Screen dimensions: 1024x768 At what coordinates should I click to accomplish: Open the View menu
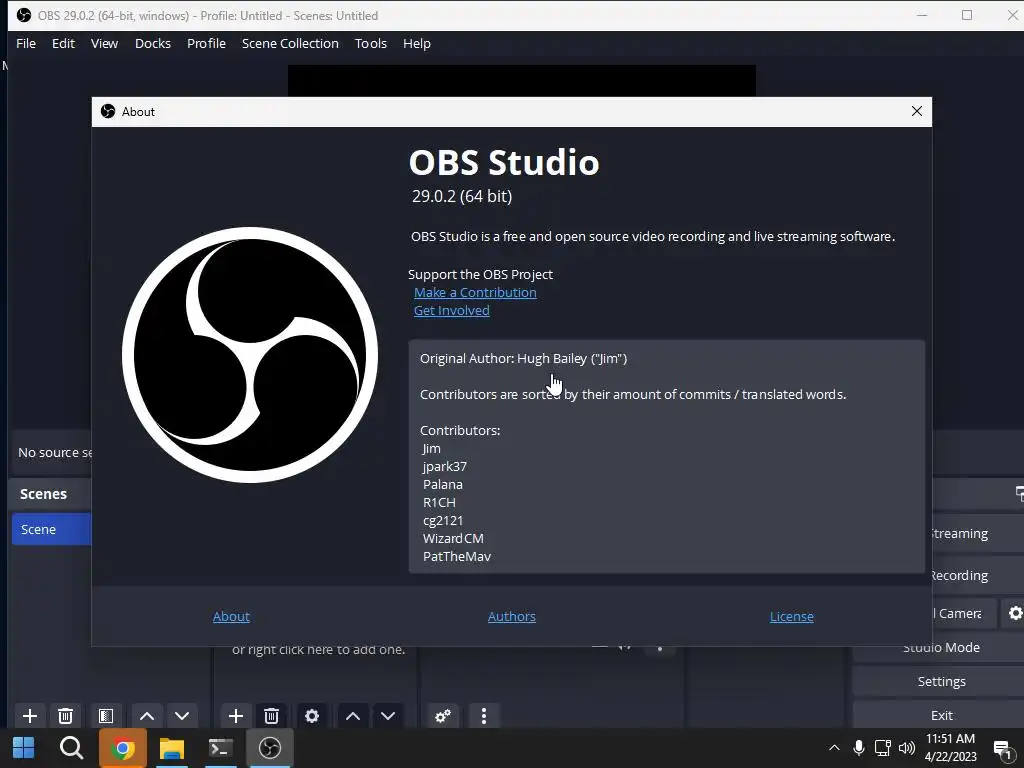(104, 43)
